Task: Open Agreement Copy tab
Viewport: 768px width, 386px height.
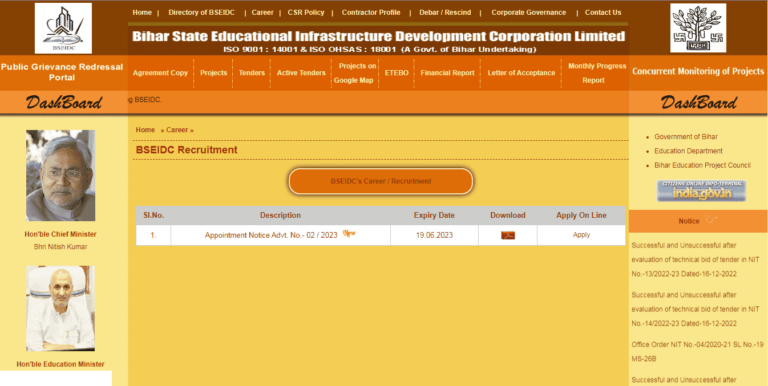Action: coord(160,73)
